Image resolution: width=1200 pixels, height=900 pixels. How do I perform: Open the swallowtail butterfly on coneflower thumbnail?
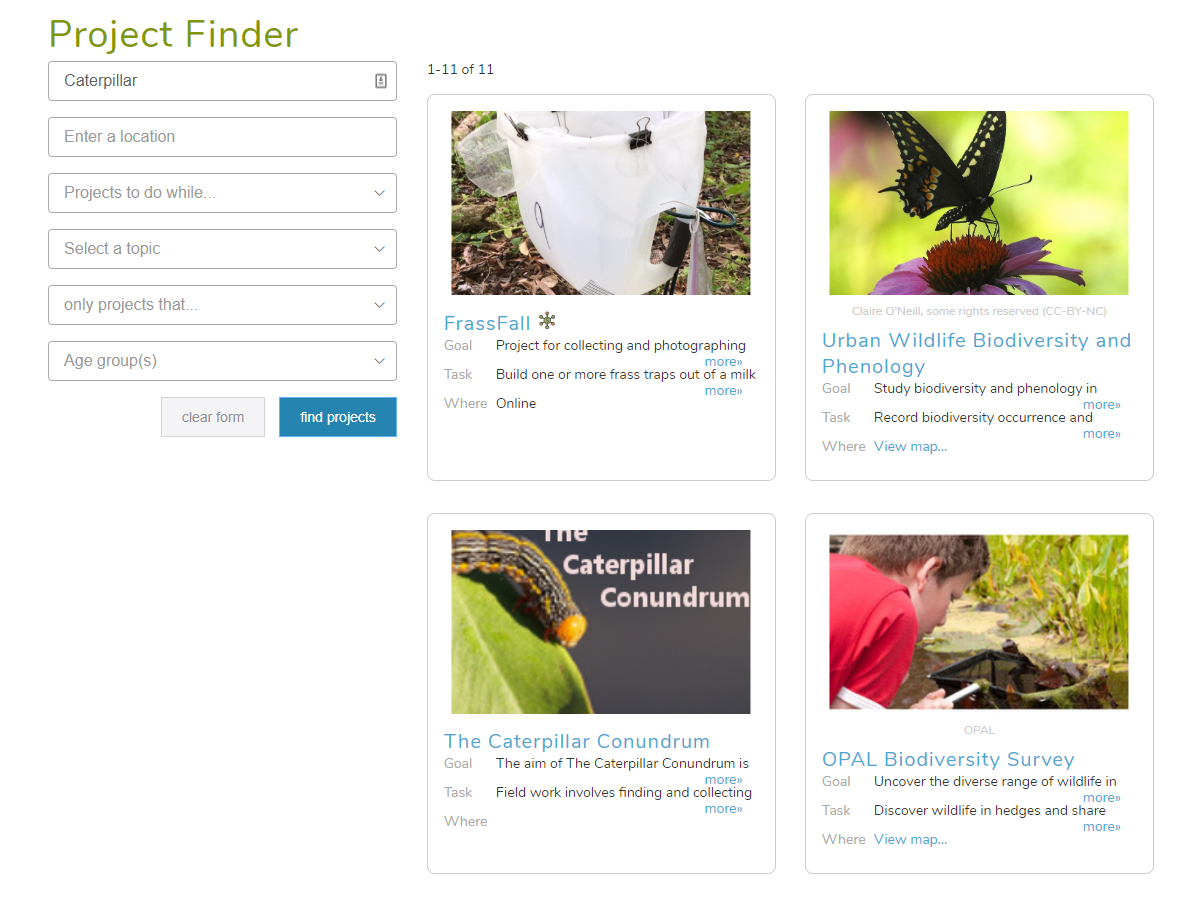[x=979, y=203]
